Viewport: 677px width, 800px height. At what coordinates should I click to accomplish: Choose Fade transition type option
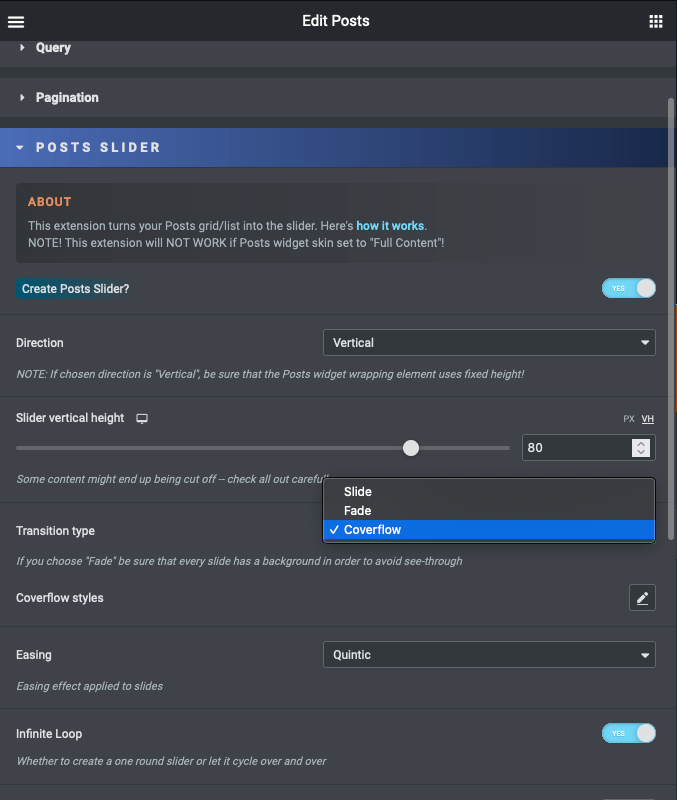(358, 511)
